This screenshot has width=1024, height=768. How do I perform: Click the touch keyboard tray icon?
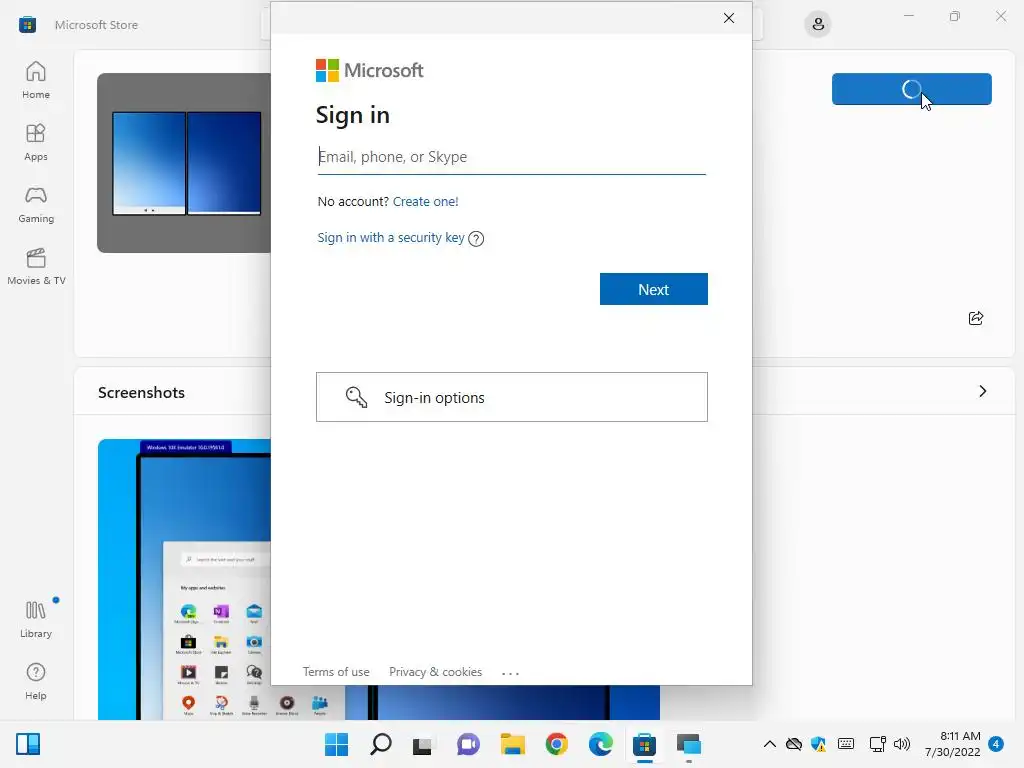point(846,744)
